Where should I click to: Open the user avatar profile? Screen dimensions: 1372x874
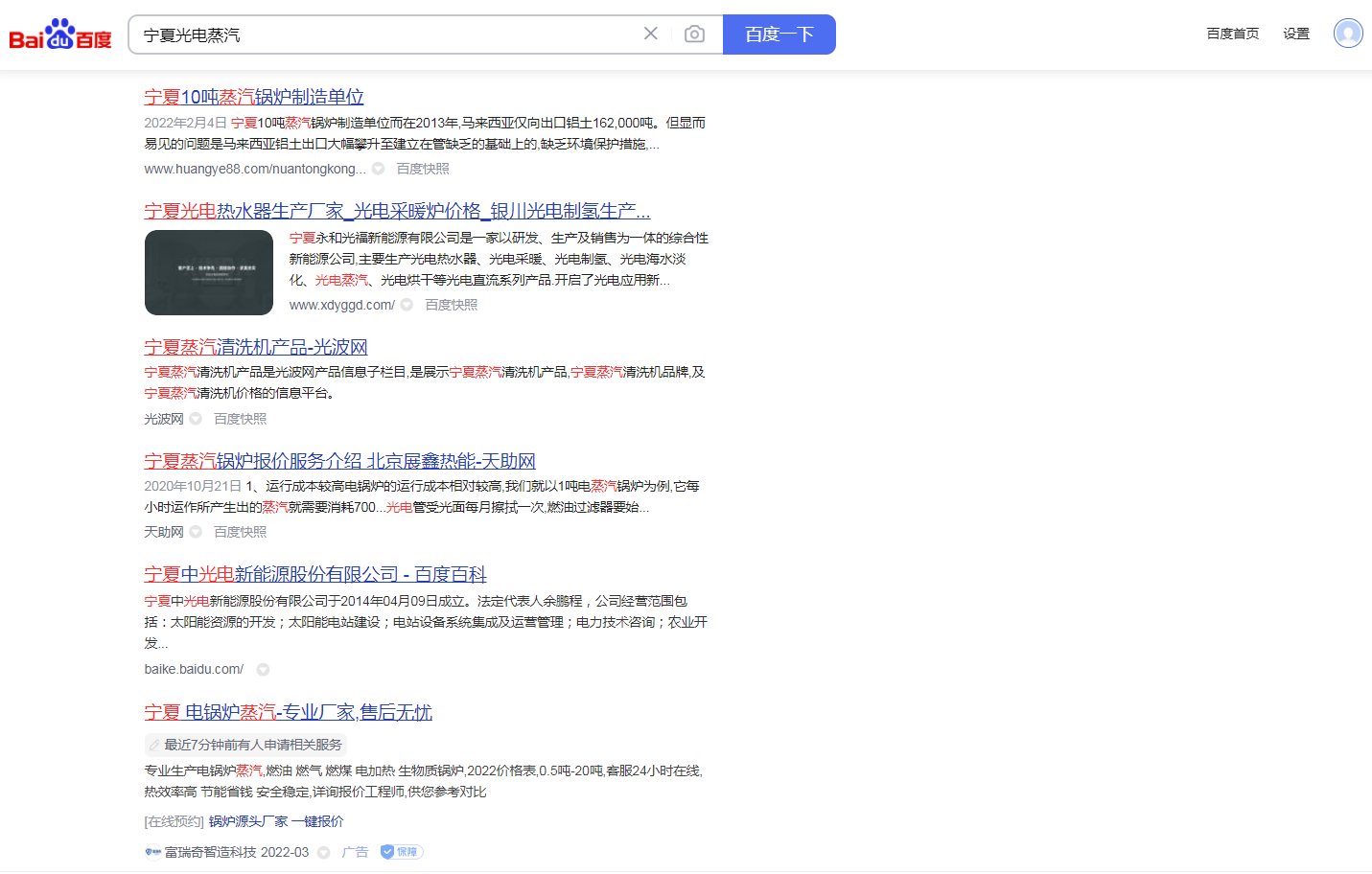click(x=1347, y=34)
